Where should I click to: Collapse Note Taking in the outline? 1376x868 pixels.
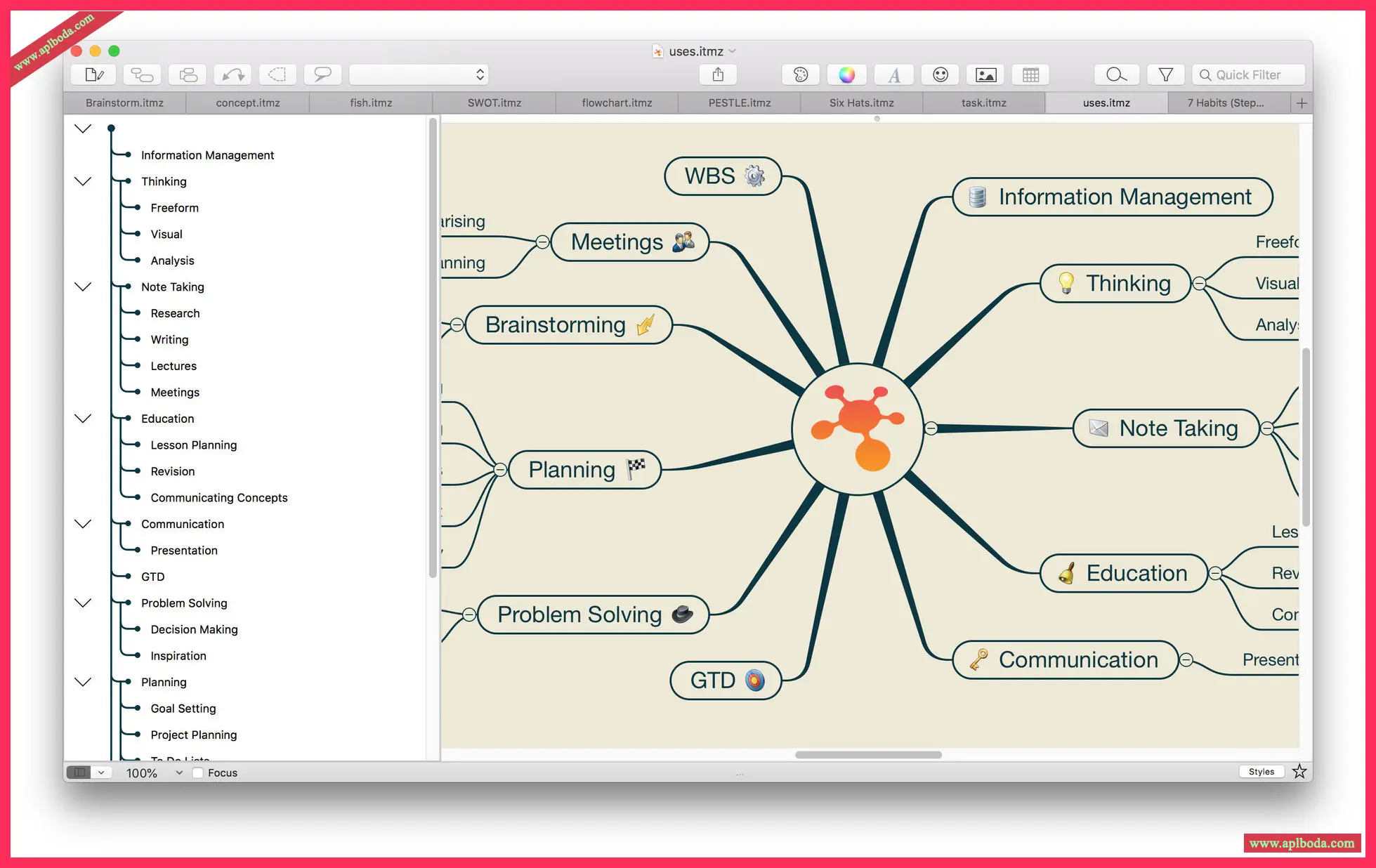83,287
